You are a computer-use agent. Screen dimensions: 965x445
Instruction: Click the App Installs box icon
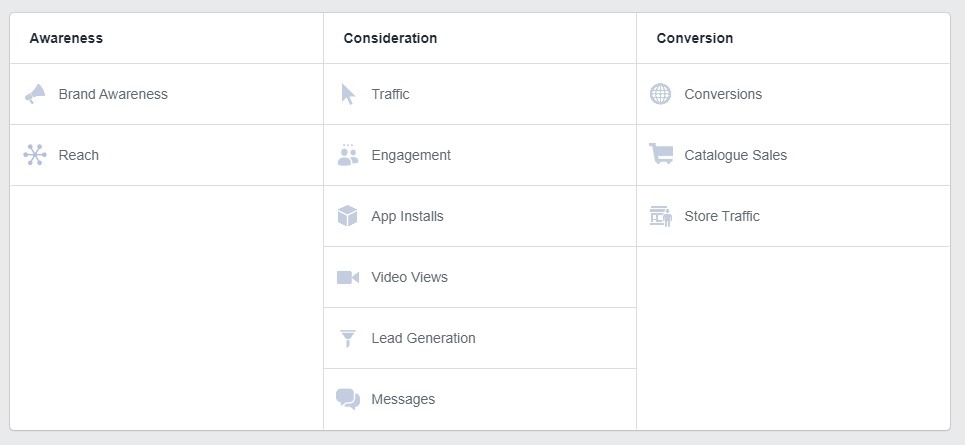[x=348, y=216]
